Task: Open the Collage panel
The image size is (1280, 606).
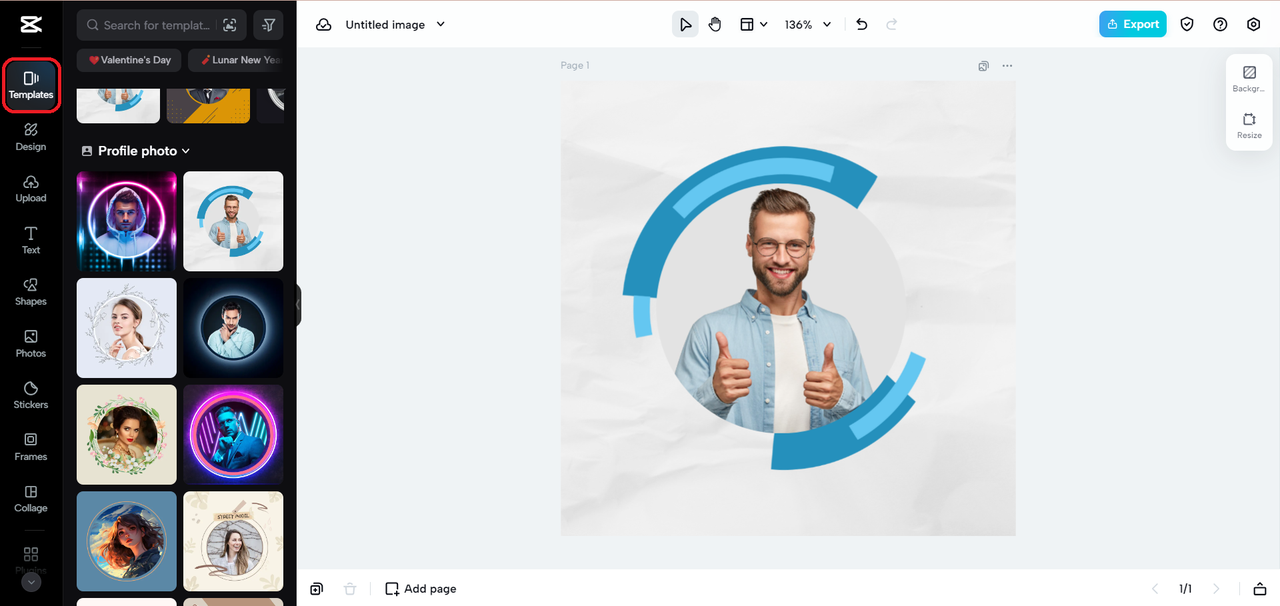Action: click(x=31, y=499)
